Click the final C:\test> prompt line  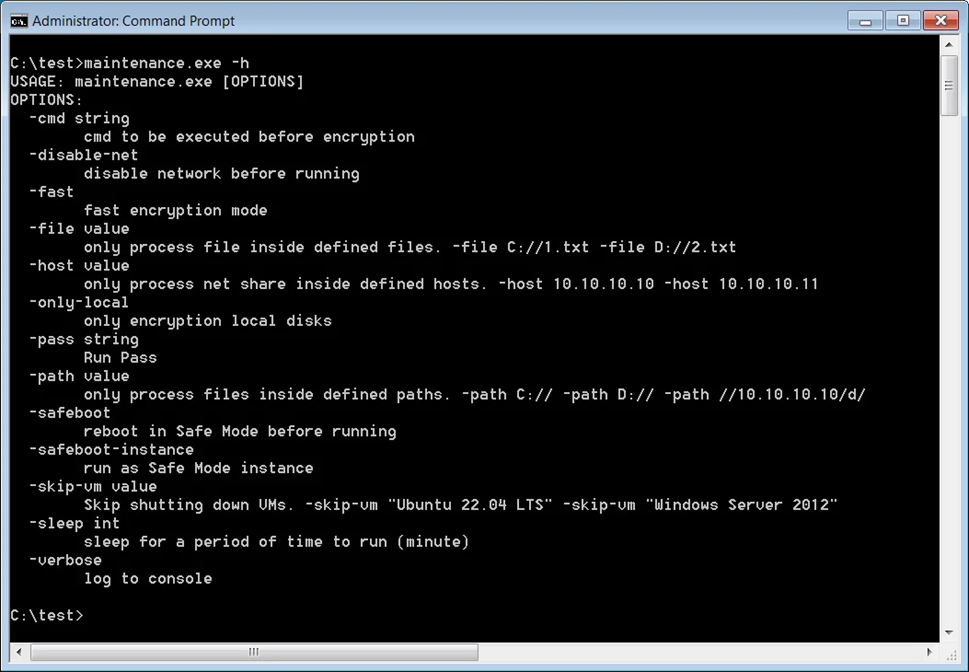[46, 615]
